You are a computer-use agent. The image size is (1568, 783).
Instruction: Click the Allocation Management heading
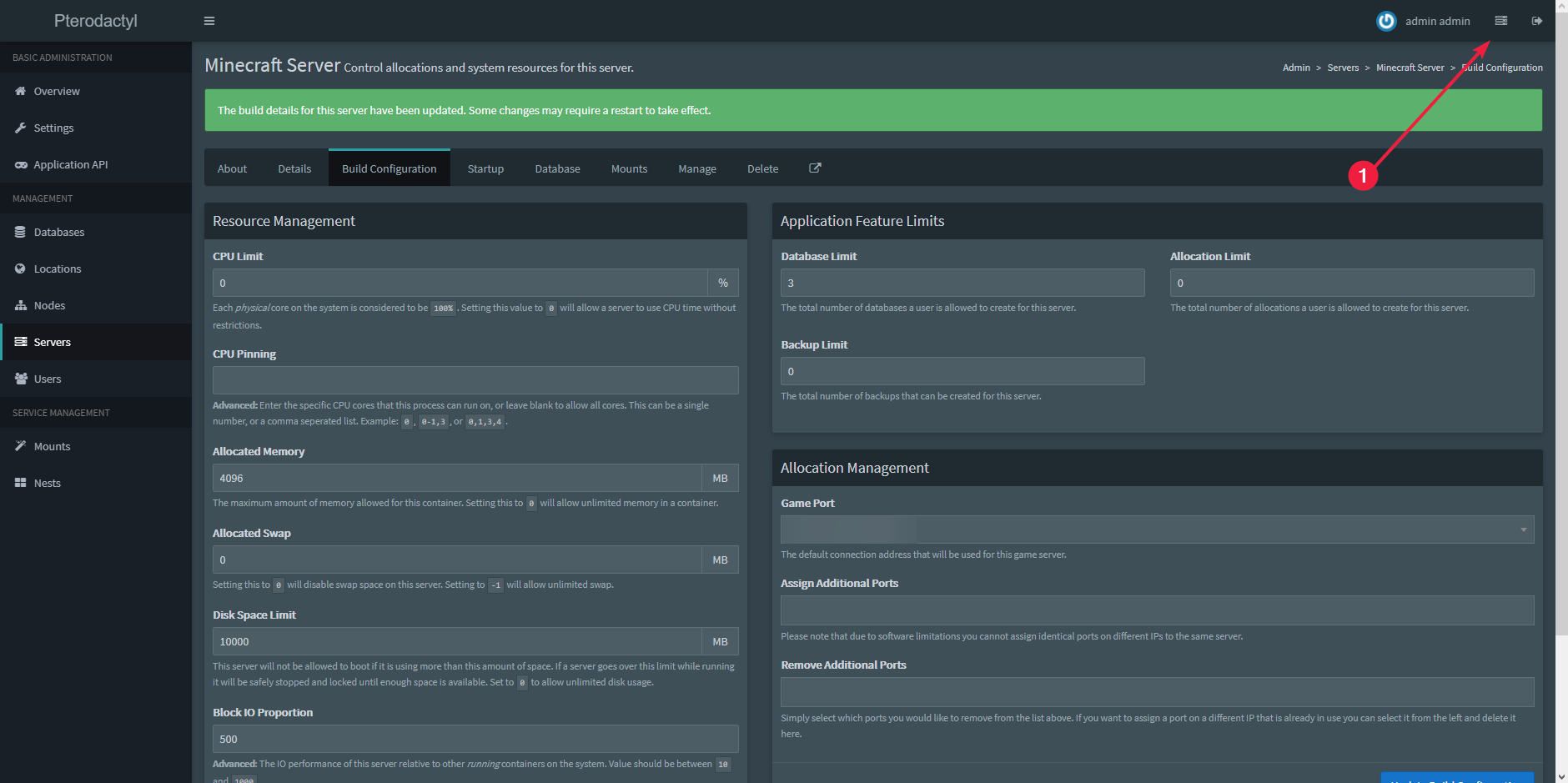854,468
